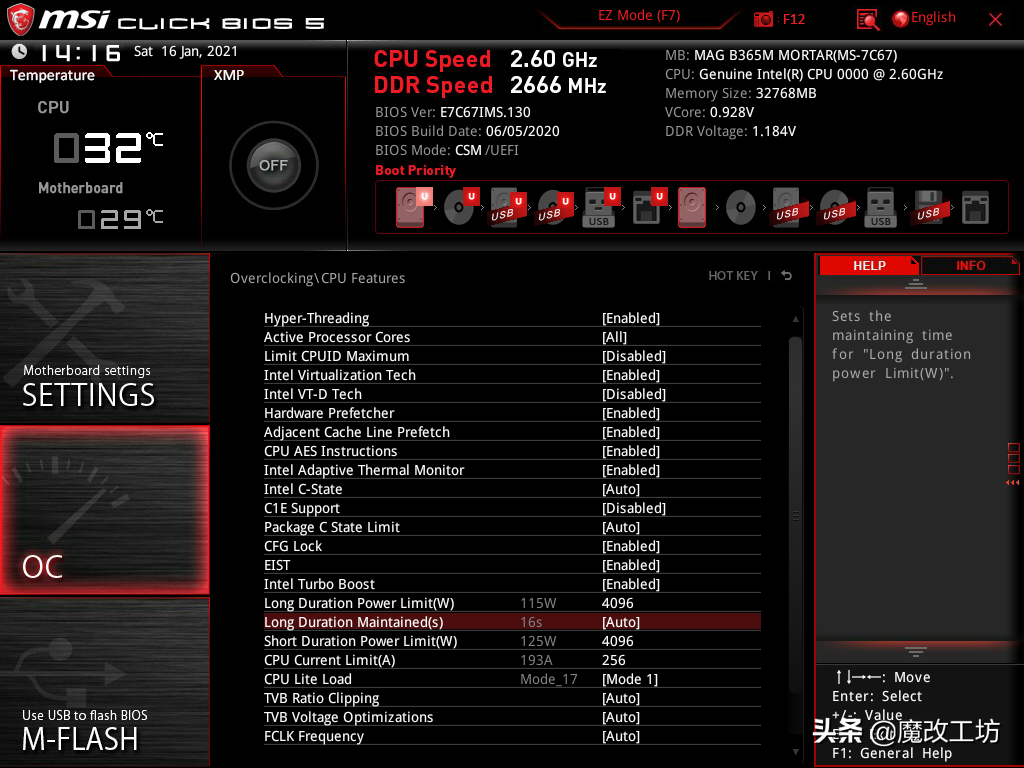Select the sixth boot icon, UEFI network
The width and height of the screenshot is (1024, 768).
point(647,207)
